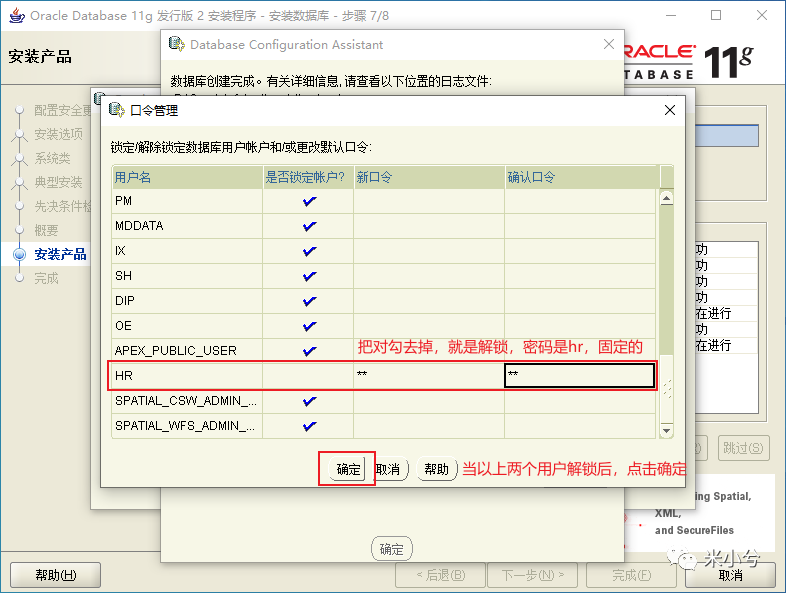The width and height of the screenshot is (786, 593).
Task: Click the HR confirm password field
Action: pos(579,376)
